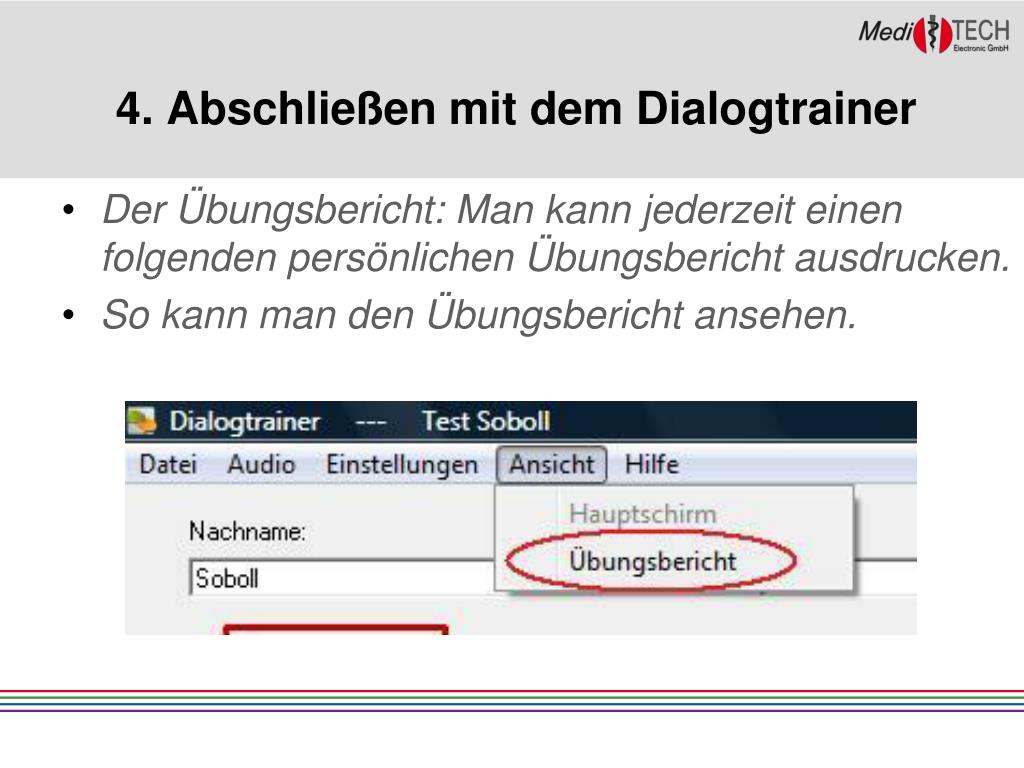Click the slide heading Abschließen mit dem Dialogtrainer
This screenshot has width=1024, height=768.
click(x=516, y=108)
